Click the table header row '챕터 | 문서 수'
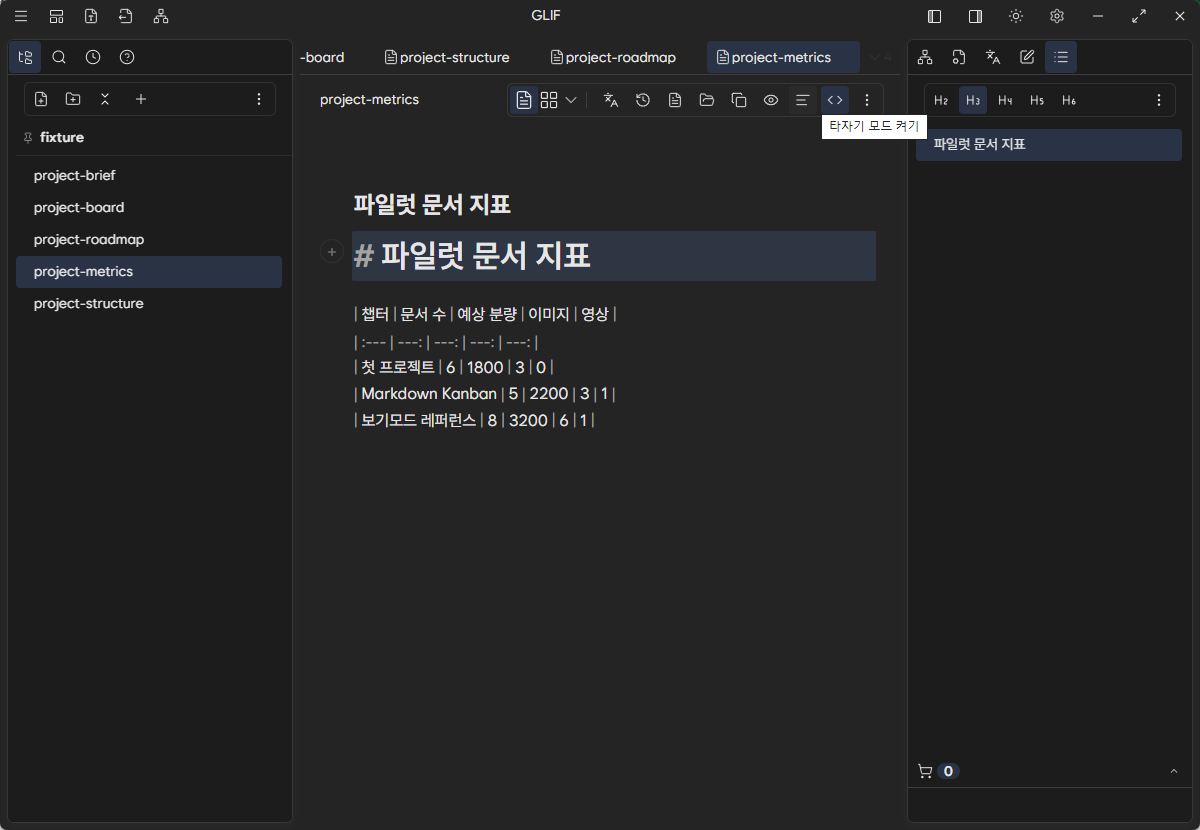The image size is (1200, 830). click(x=485, y=314)
